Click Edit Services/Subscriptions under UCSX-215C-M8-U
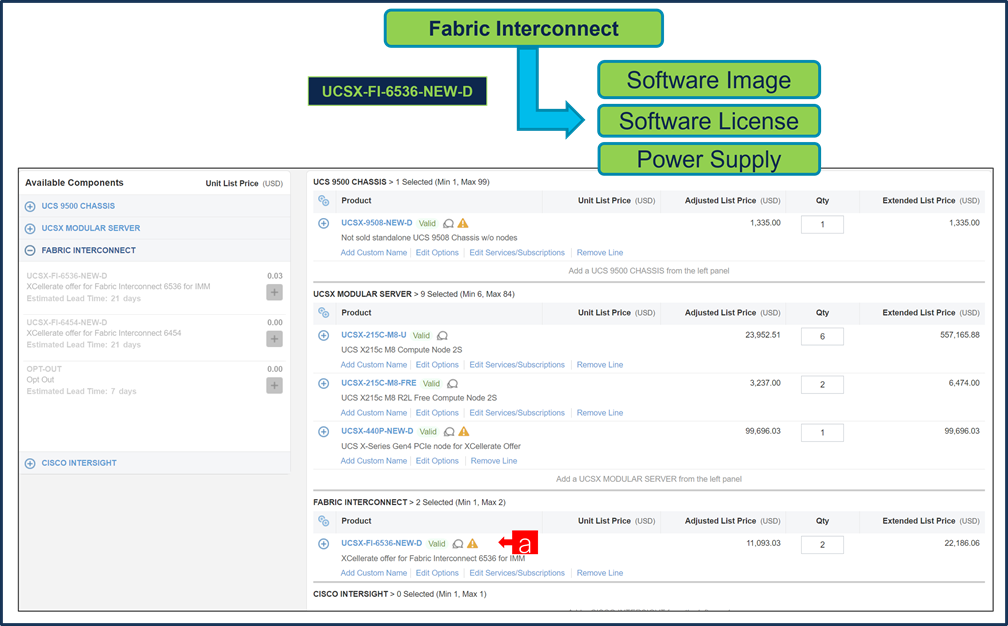1008x626 pixels. [x=517, y=364]
